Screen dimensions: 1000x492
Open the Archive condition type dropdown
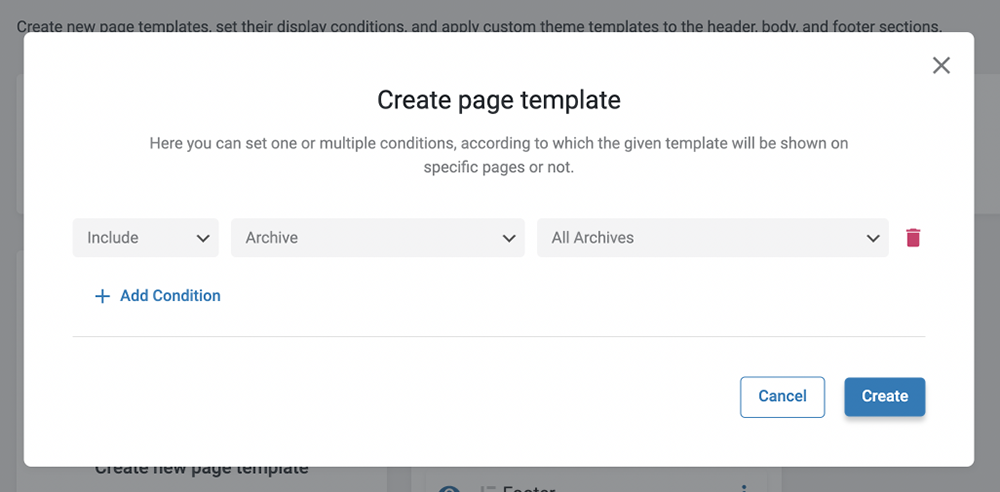pos(378,238)
